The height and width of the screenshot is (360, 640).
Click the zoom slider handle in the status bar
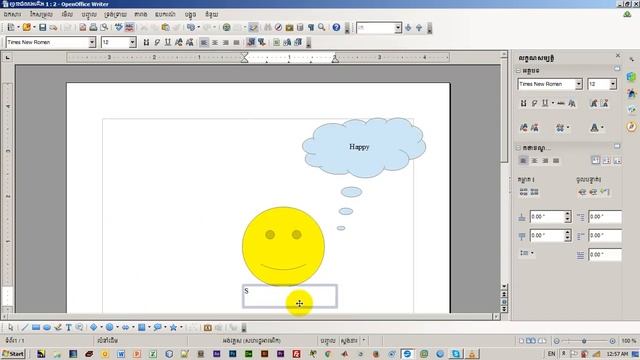click(584, 341)
